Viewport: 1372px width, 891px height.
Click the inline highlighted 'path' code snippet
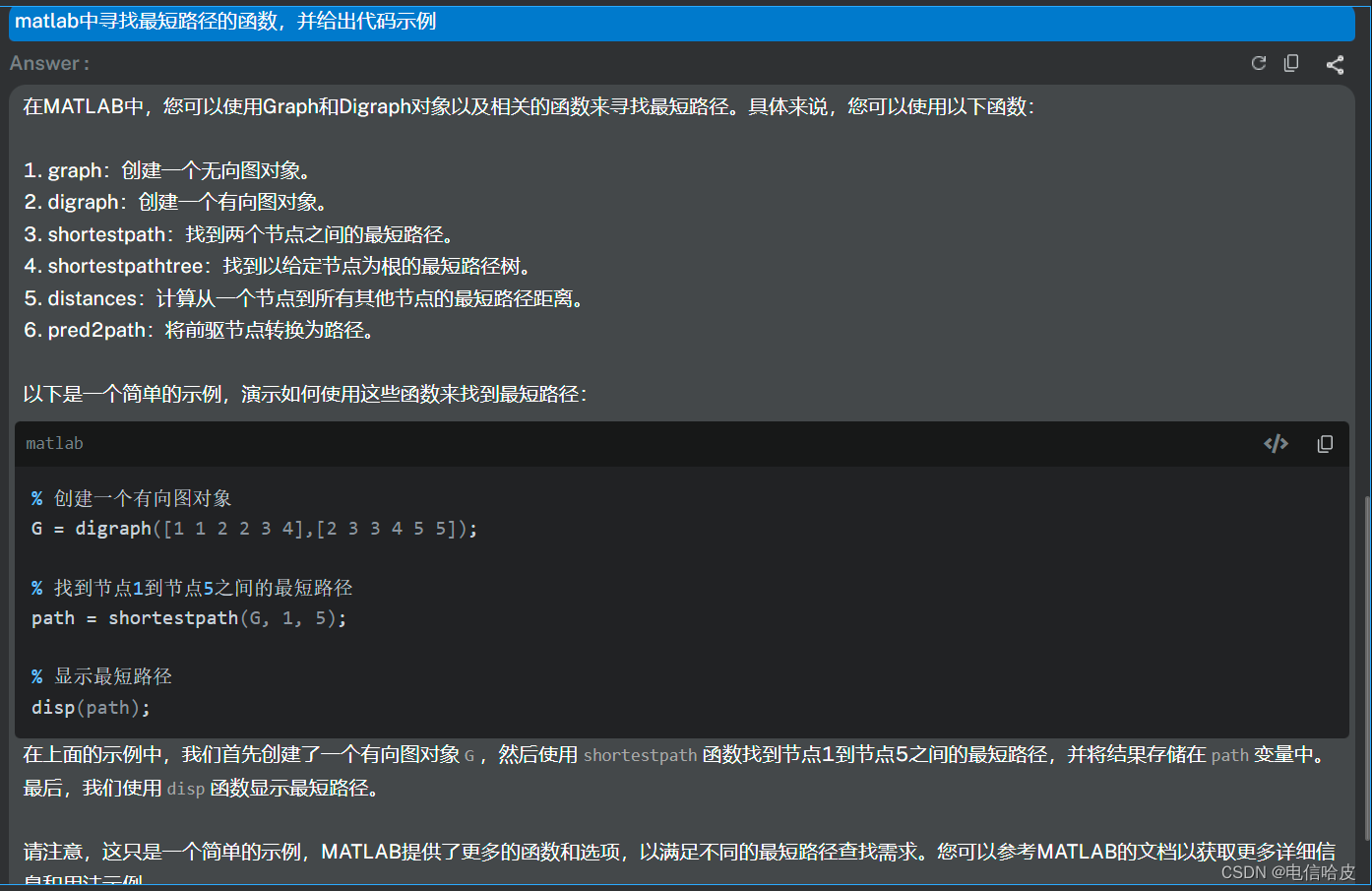coord(1228,756)
